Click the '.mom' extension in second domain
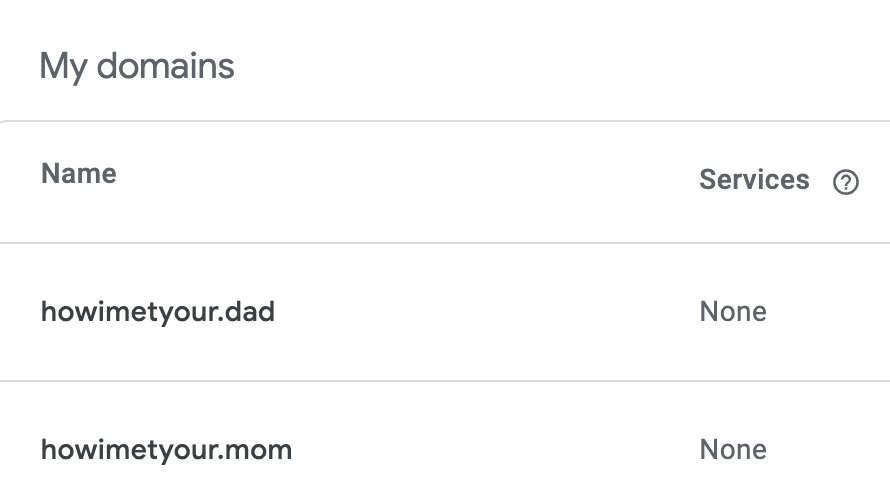The height and width of the screenshot is (502, 890). point(256,450)
